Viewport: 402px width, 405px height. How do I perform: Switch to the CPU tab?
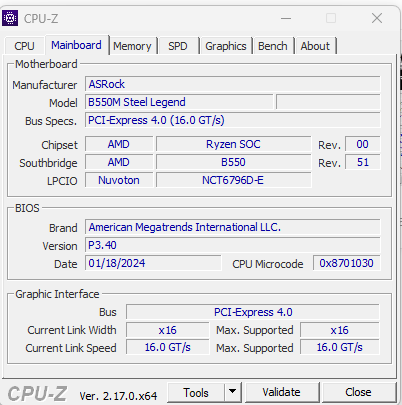pos(24,46)
